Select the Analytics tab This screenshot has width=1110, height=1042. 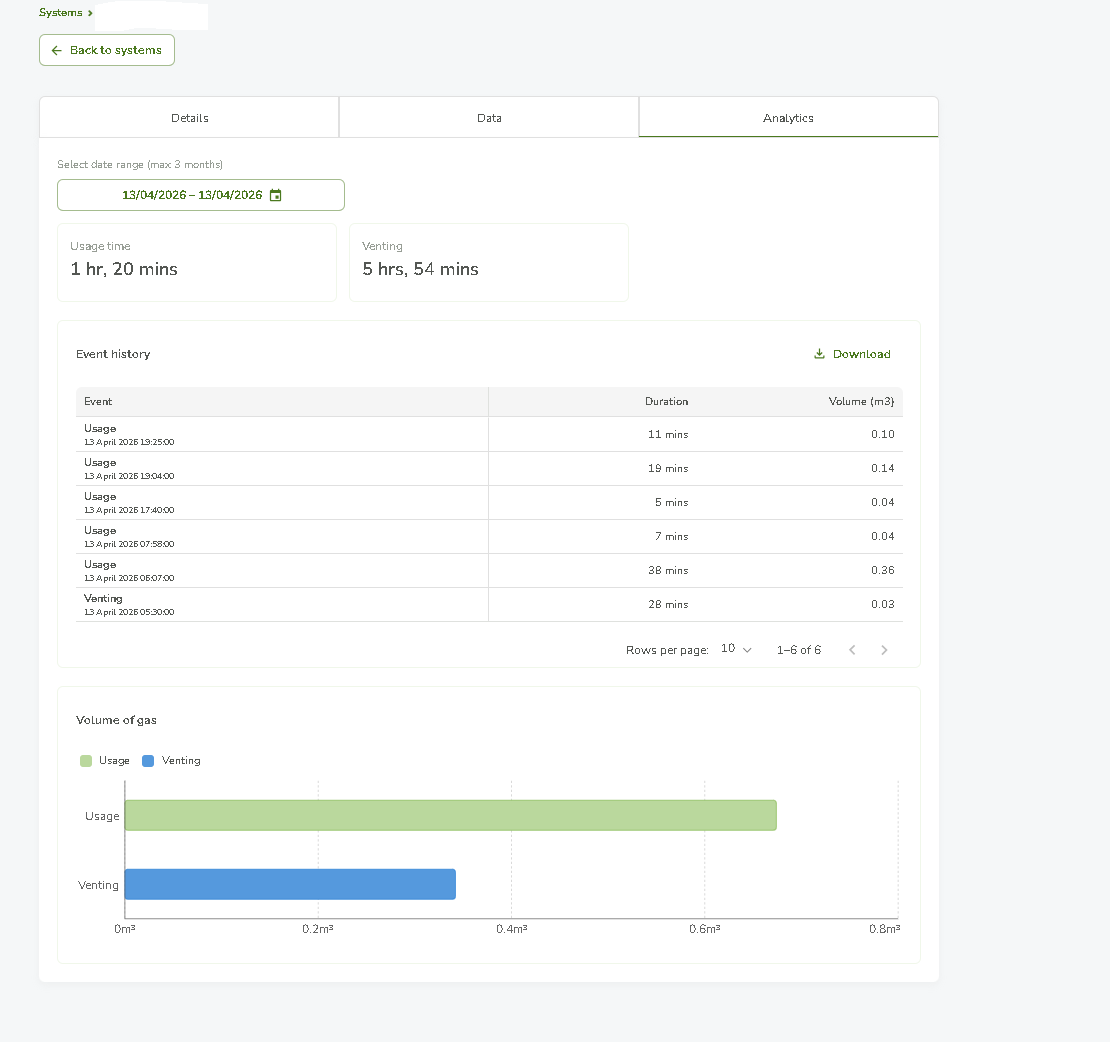788,118
